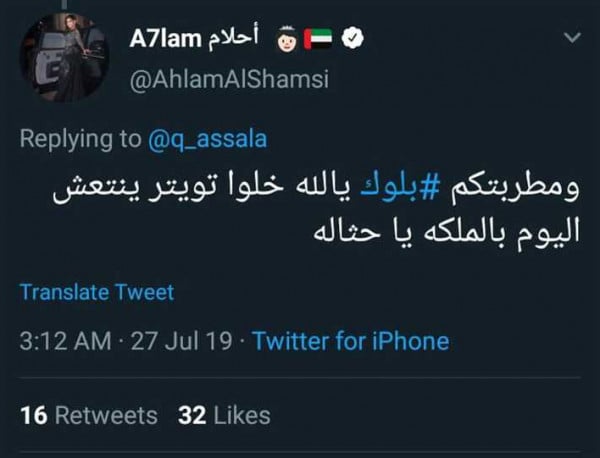
Task: Open the tweet options chevron menu
Action: (572, 37)
